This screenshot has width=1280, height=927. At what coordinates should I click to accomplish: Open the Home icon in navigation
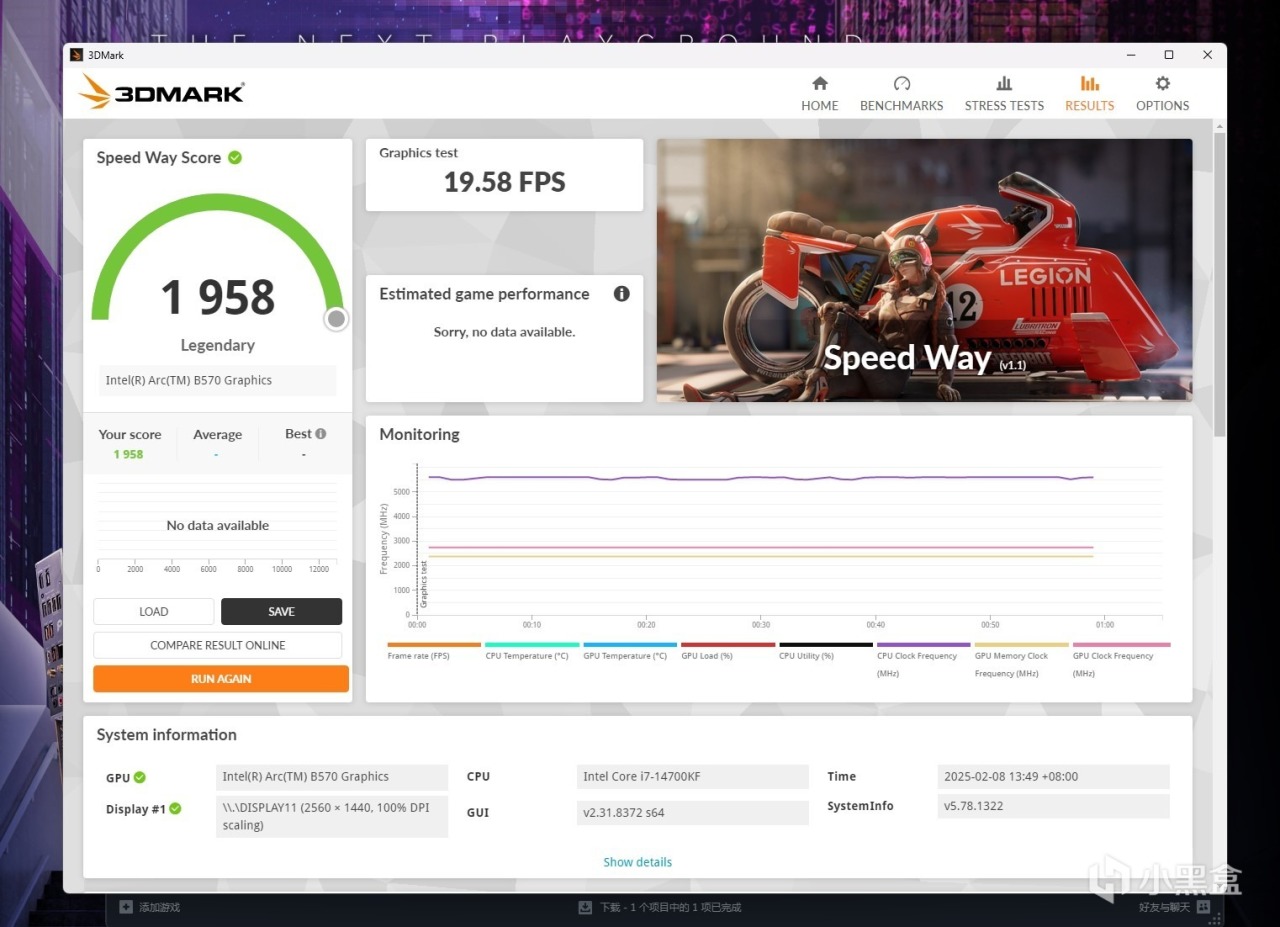[819, 83]
